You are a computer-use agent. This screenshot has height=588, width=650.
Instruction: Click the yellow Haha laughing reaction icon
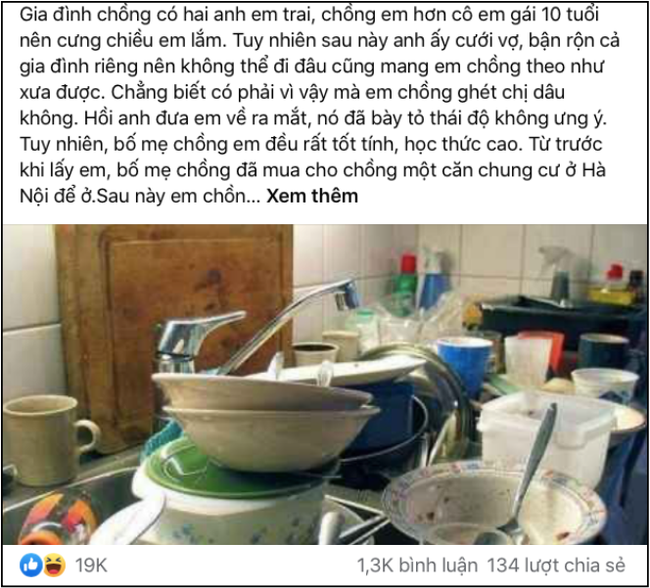pos(54,565)
